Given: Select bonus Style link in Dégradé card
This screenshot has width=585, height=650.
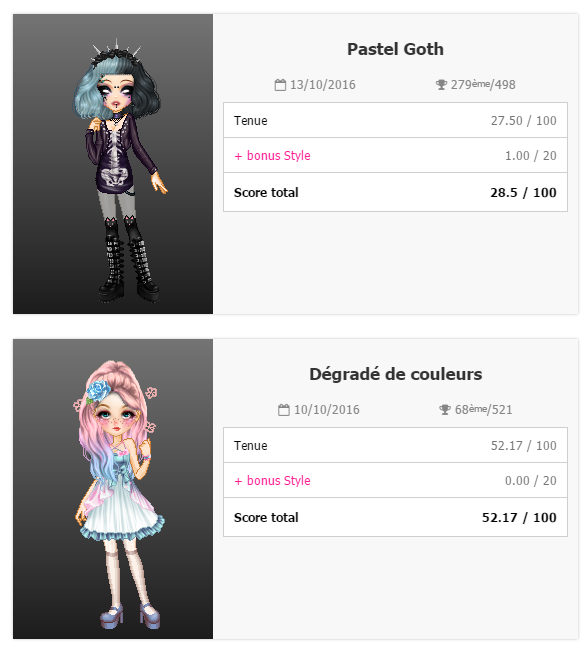Looking at the screenshot, I should pos(272,480).
